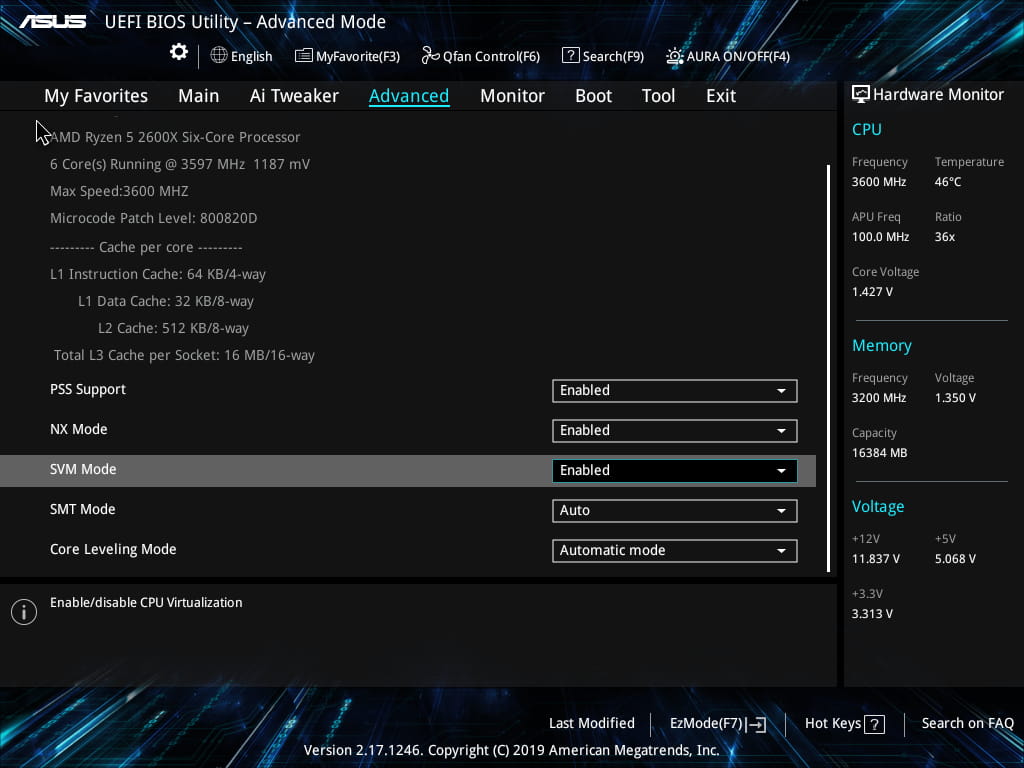Click the globe language icon
Image resolution: width=1024 pixels, height=768 pixels.
[219, 56]
